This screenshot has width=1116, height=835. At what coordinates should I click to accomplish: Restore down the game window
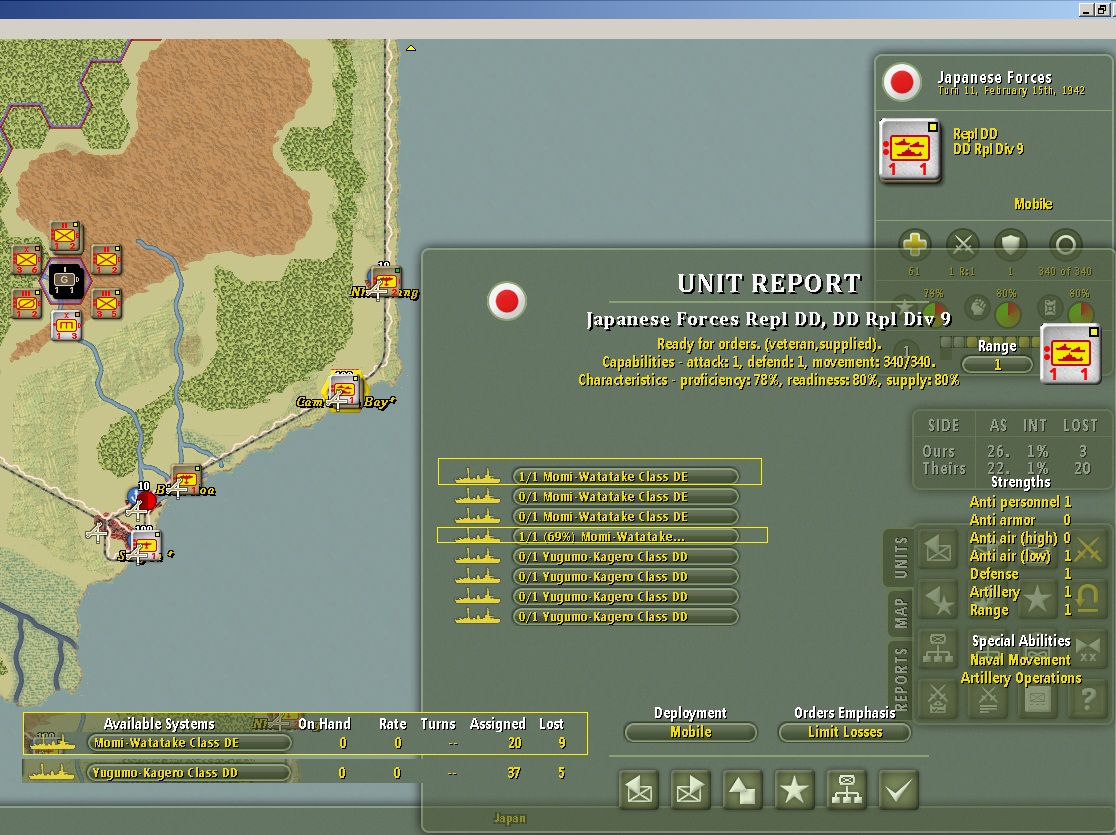click(1102, 9)
